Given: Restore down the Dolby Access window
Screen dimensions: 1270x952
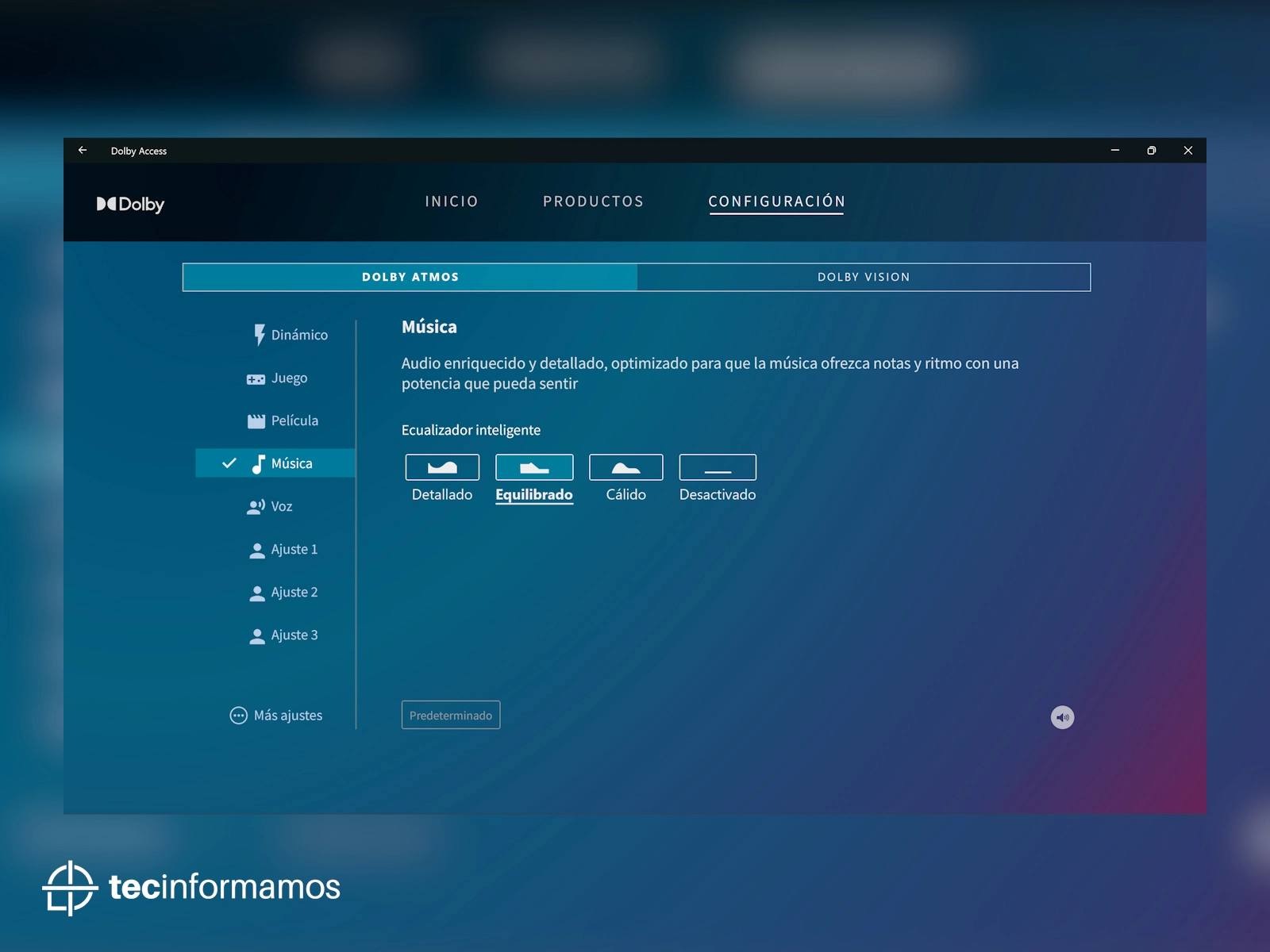Looking at the screenshot, I should [1152, 150].
